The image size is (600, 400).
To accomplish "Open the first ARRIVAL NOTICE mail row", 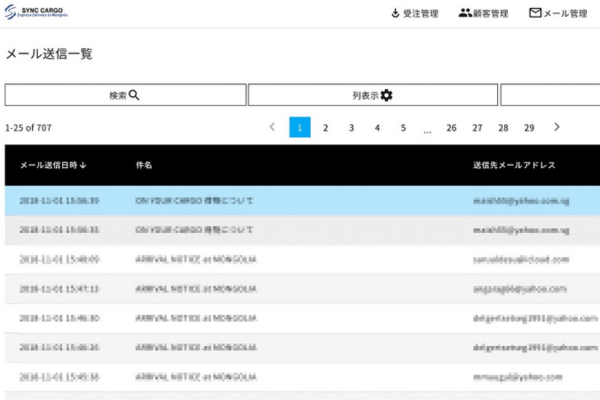I will (x=300, y=259).
